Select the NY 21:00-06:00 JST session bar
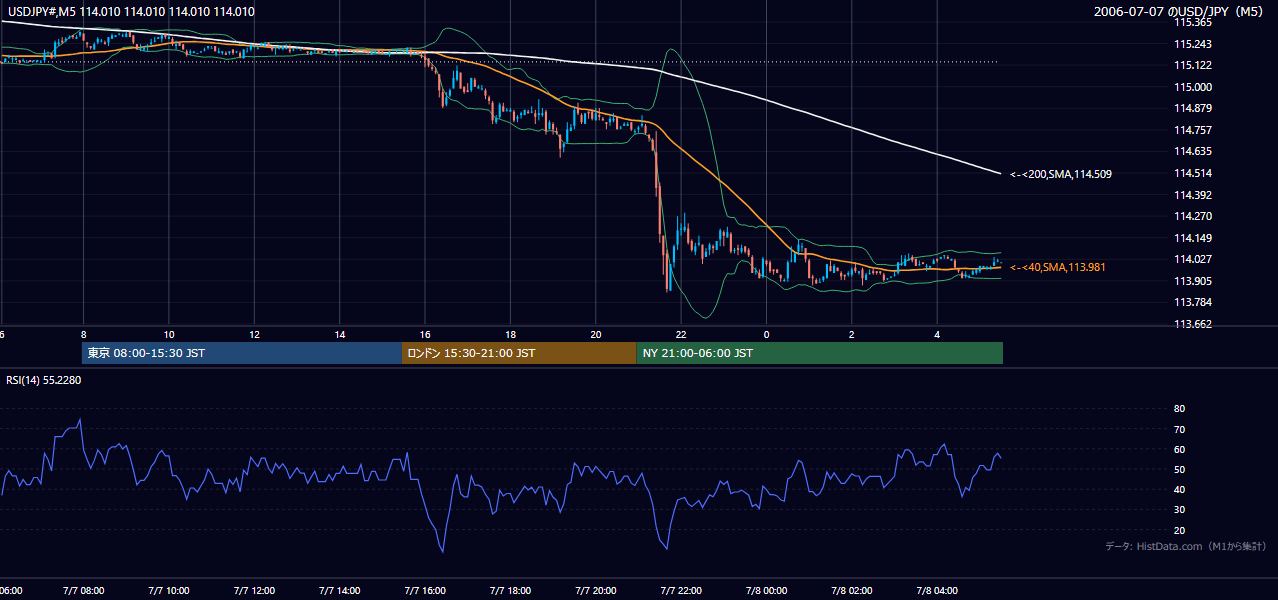1278x600 pixels. (819, 353)
